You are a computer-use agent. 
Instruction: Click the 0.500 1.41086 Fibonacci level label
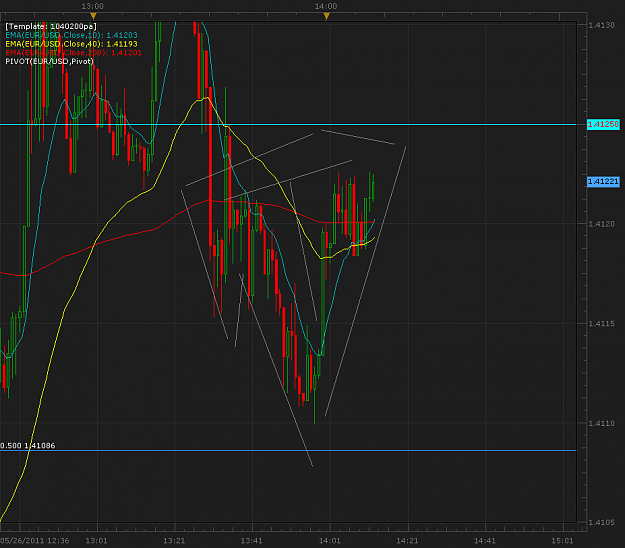[x=28, y=446]
